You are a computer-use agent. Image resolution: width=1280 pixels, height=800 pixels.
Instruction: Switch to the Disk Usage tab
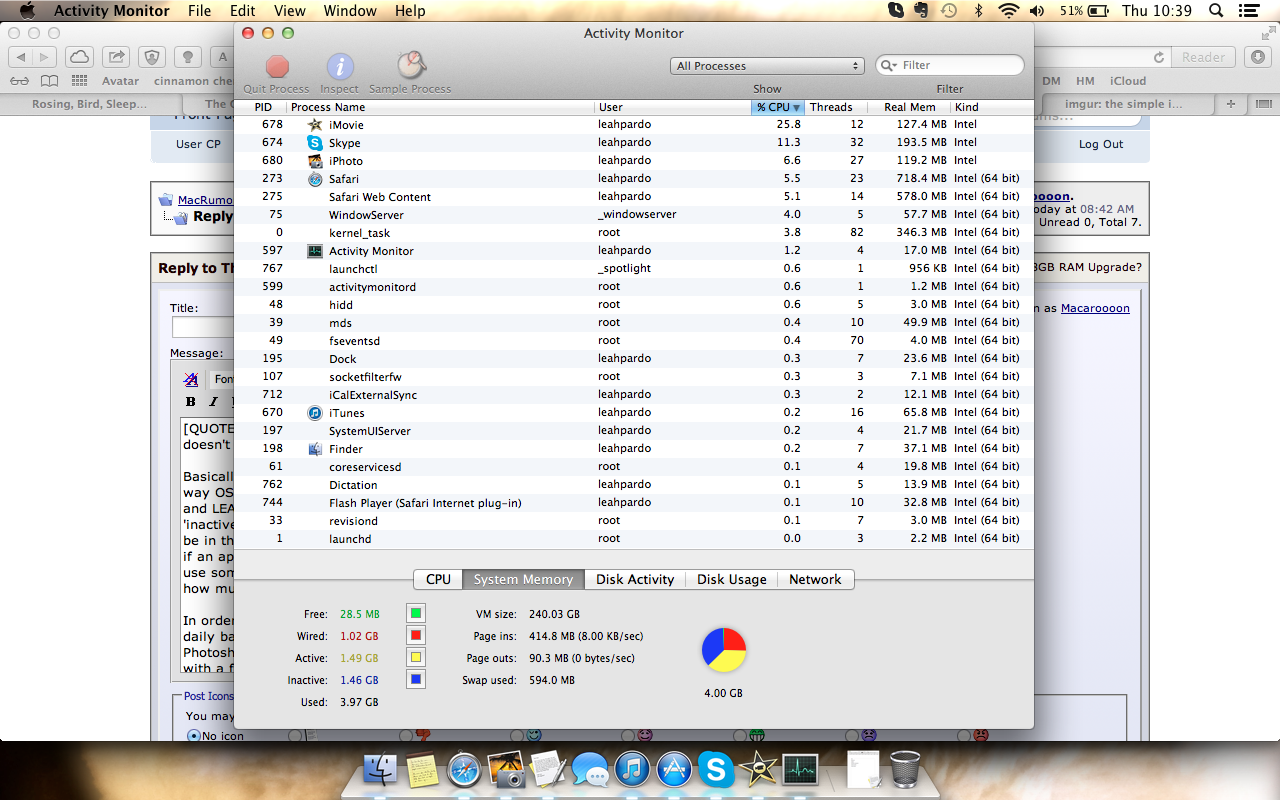[x=732, y=579]
